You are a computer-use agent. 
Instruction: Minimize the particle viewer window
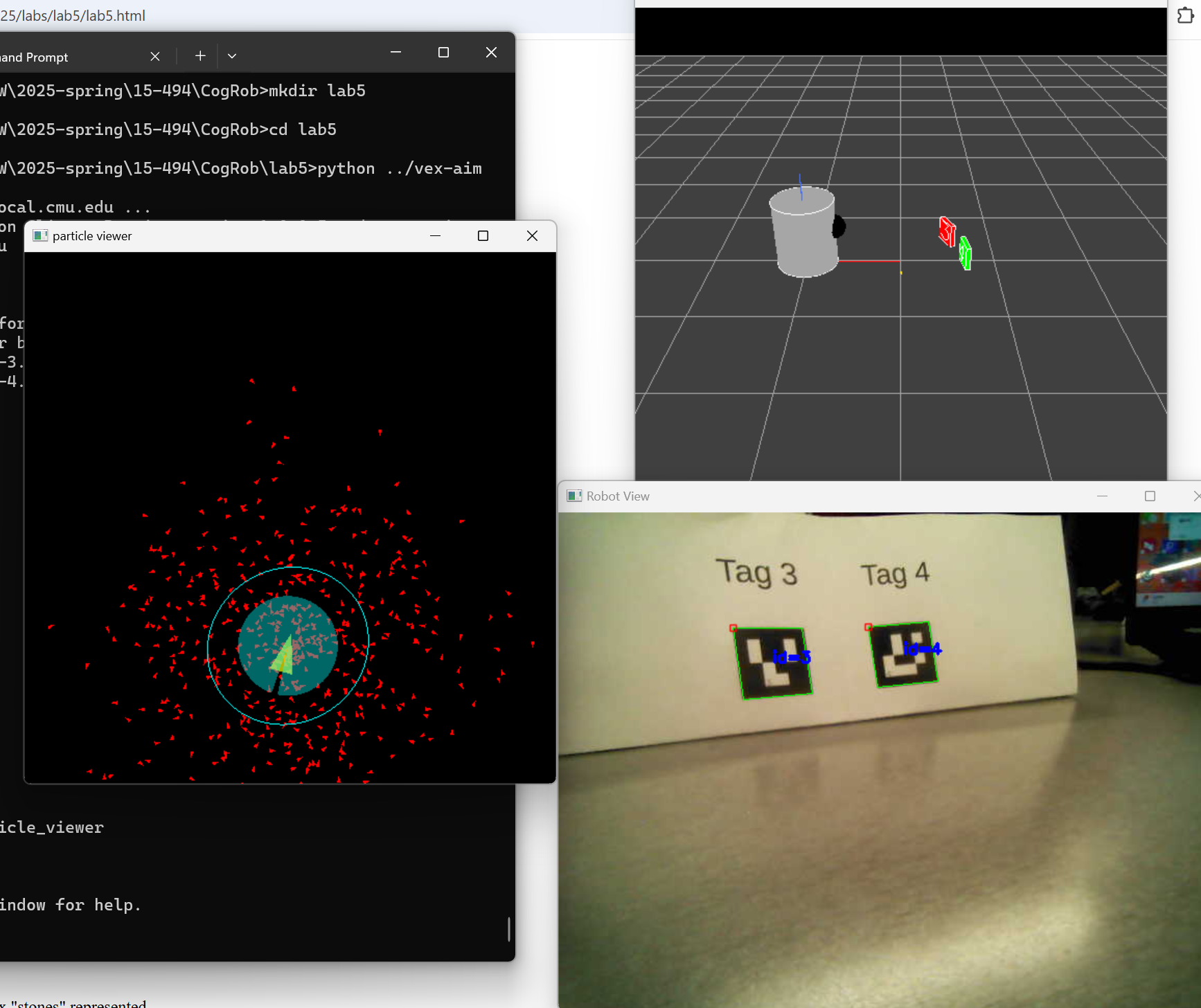click(x=435, y=236)
